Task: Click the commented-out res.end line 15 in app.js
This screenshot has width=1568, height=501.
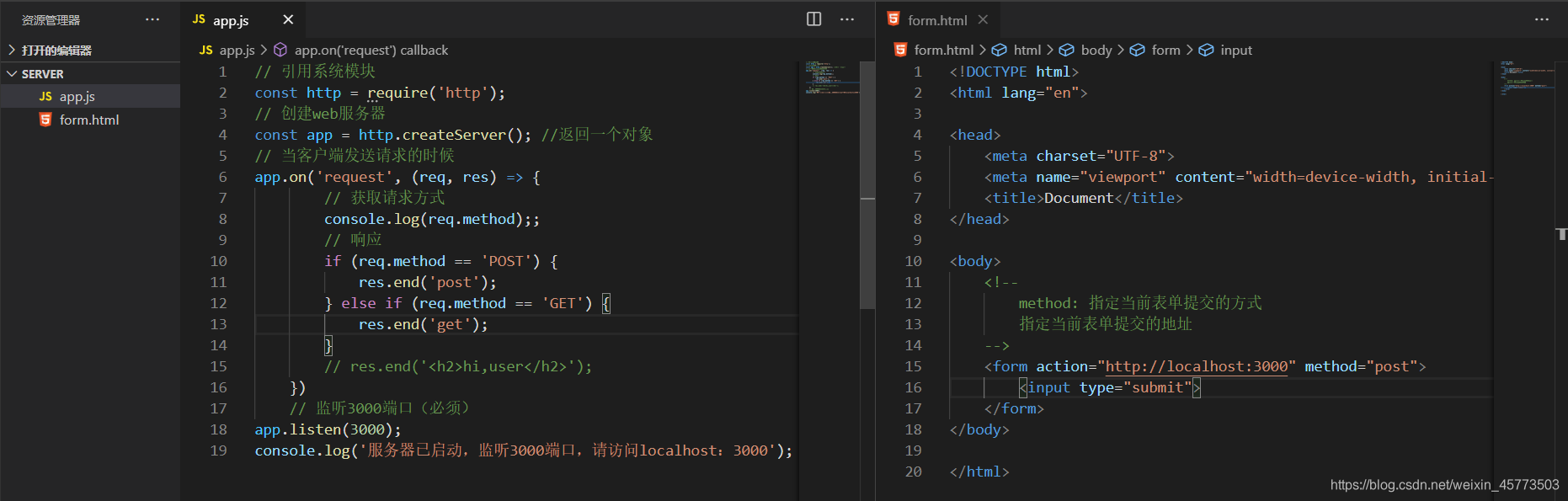Action: (x=458, y=366)
